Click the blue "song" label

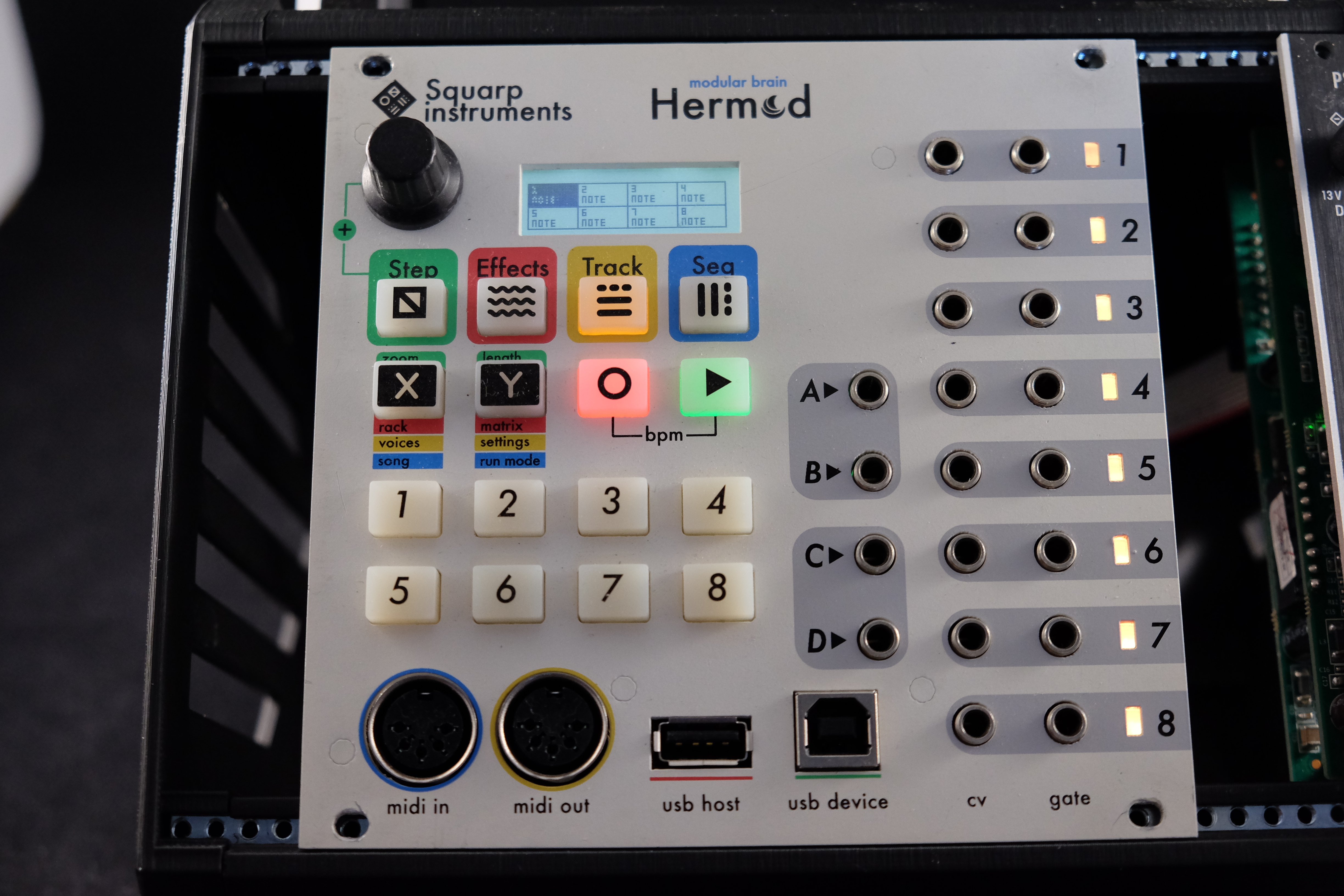pos(393,461)
